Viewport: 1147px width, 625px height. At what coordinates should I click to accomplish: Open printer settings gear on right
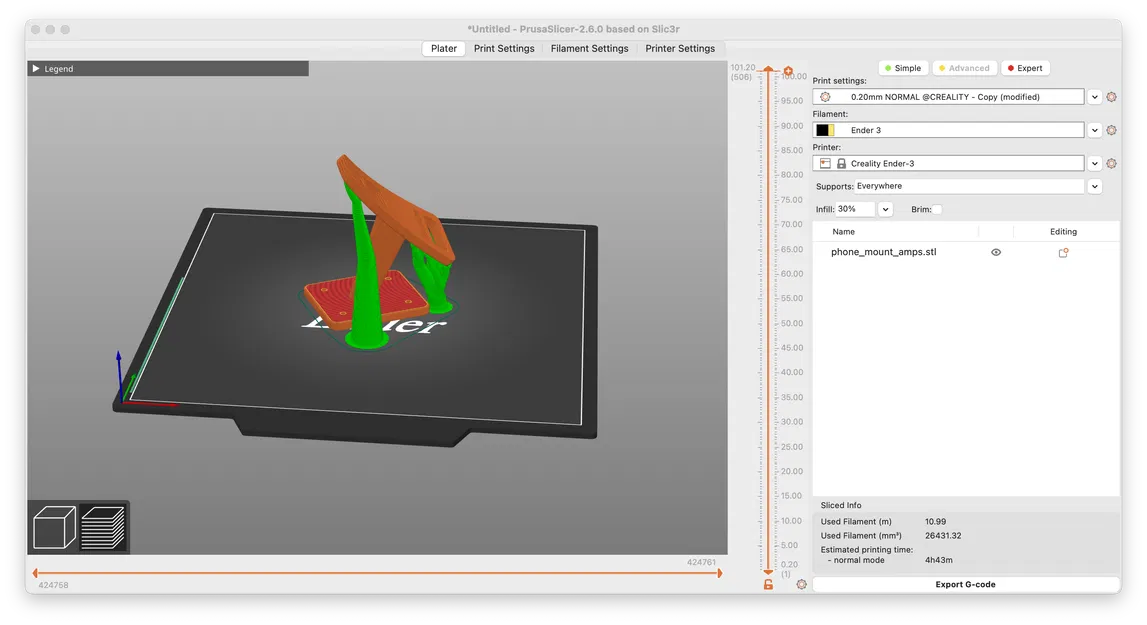(x=1111, y=163)
